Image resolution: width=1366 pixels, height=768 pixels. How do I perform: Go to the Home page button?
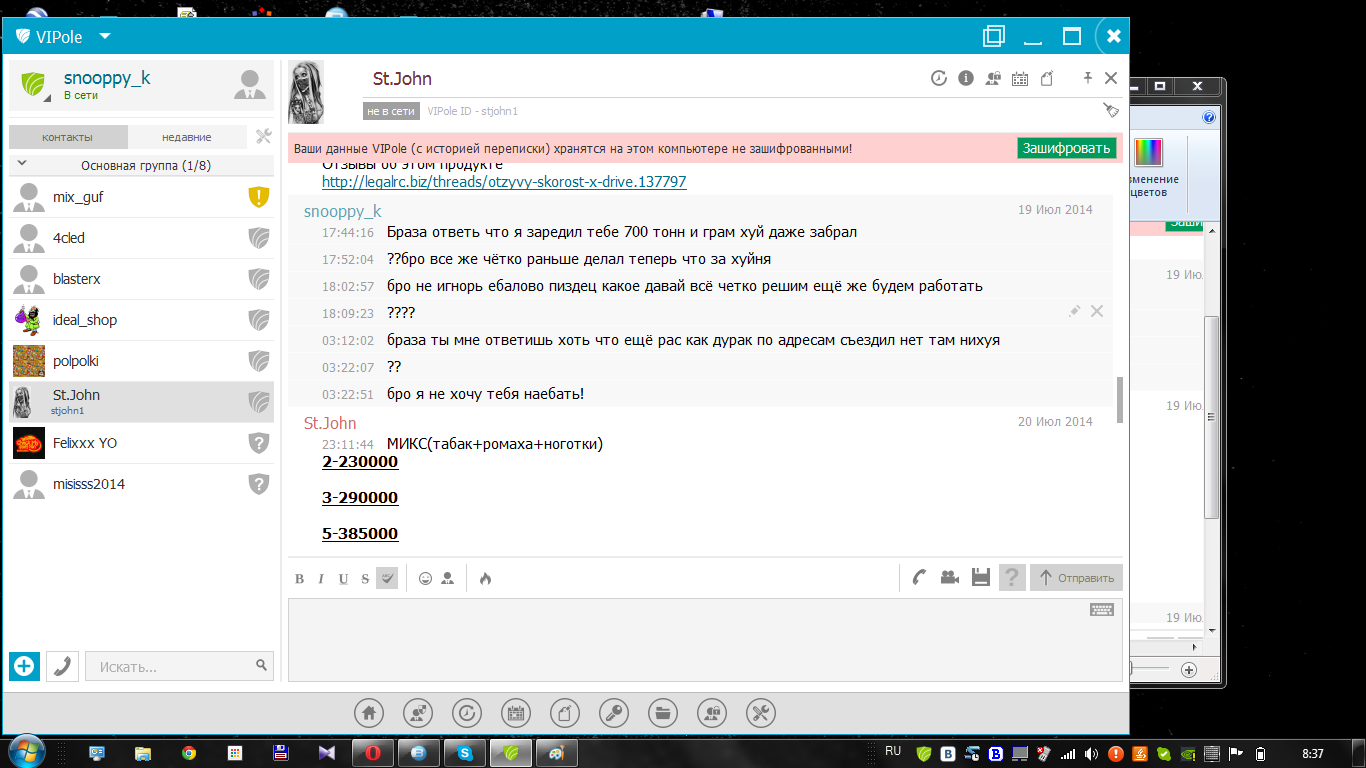[369, 713]
